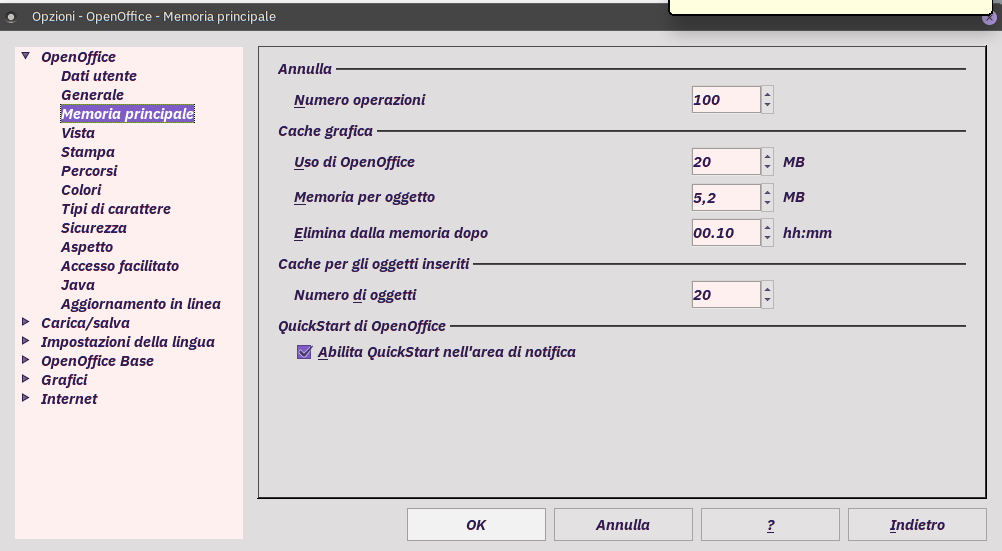1002x551 pixels.
Task: Click the Internet category label
Action: pos(69,399)
